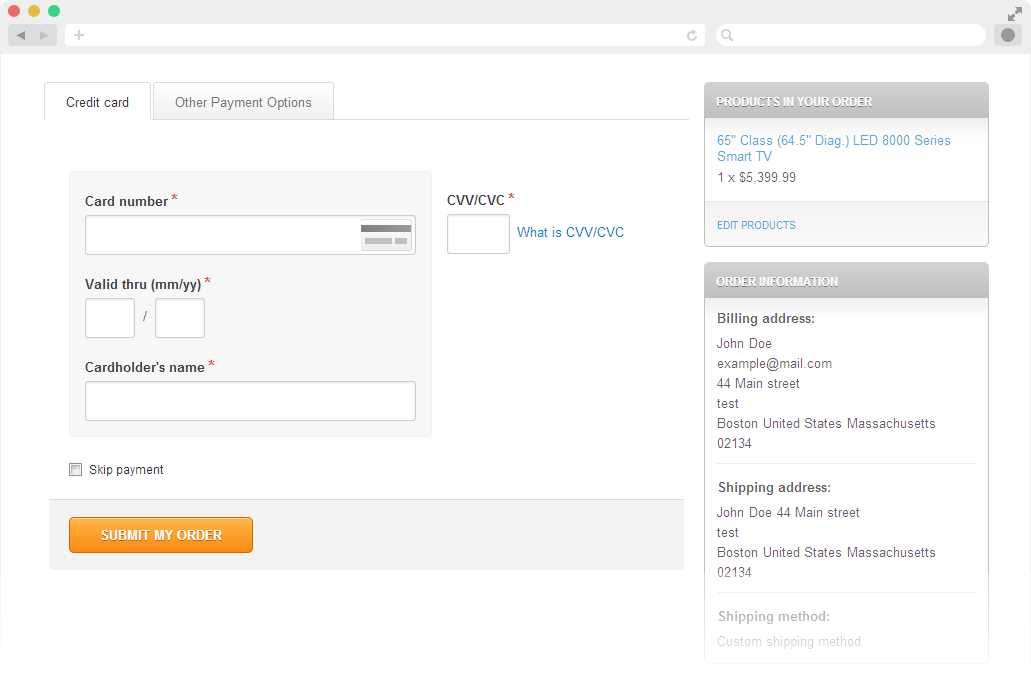1031x694 pixels.
Task: Click the Edit Products link
Action: 756,226
